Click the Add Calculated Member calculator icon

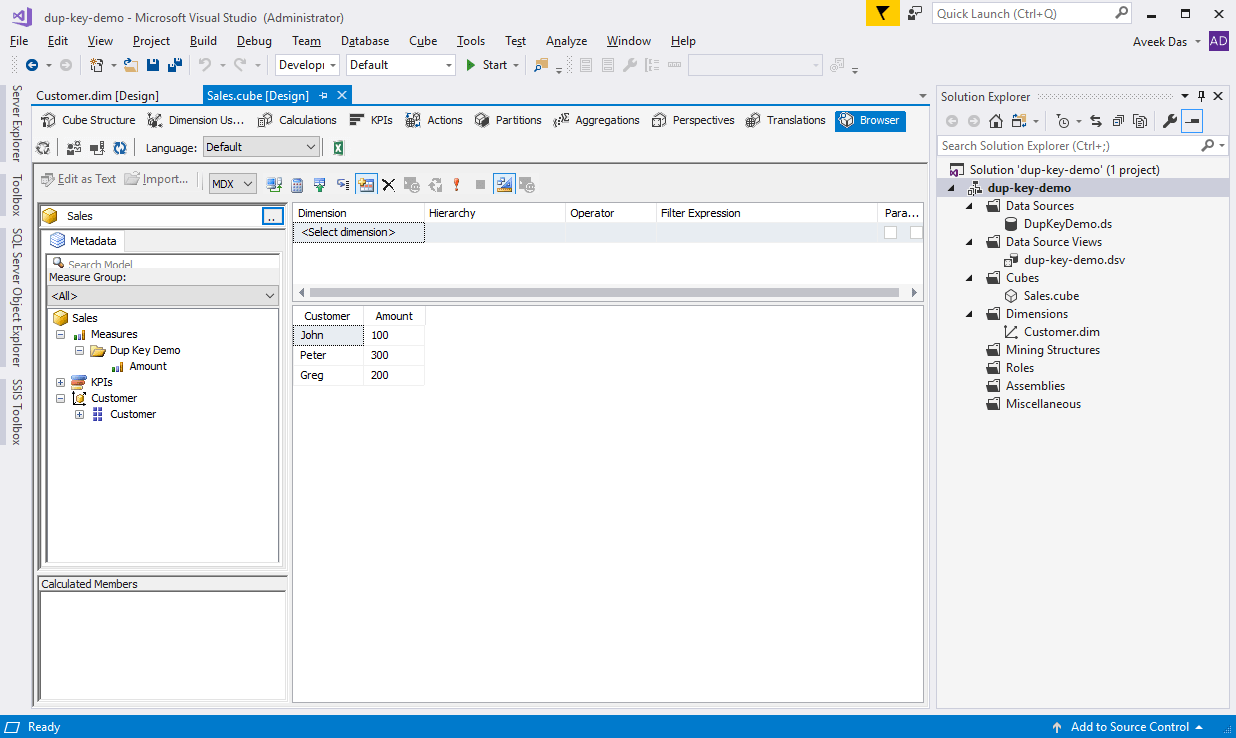click(297, 185)
